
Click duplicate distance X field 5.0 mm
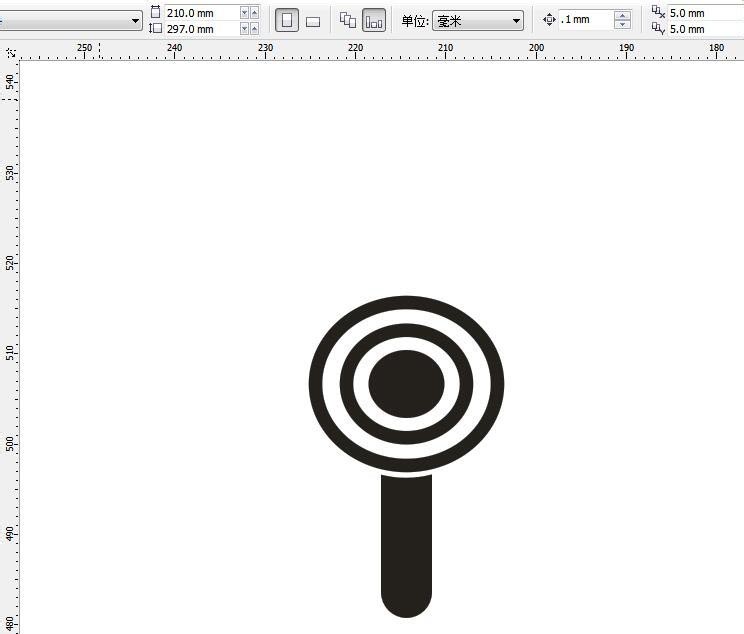[706, 13]
